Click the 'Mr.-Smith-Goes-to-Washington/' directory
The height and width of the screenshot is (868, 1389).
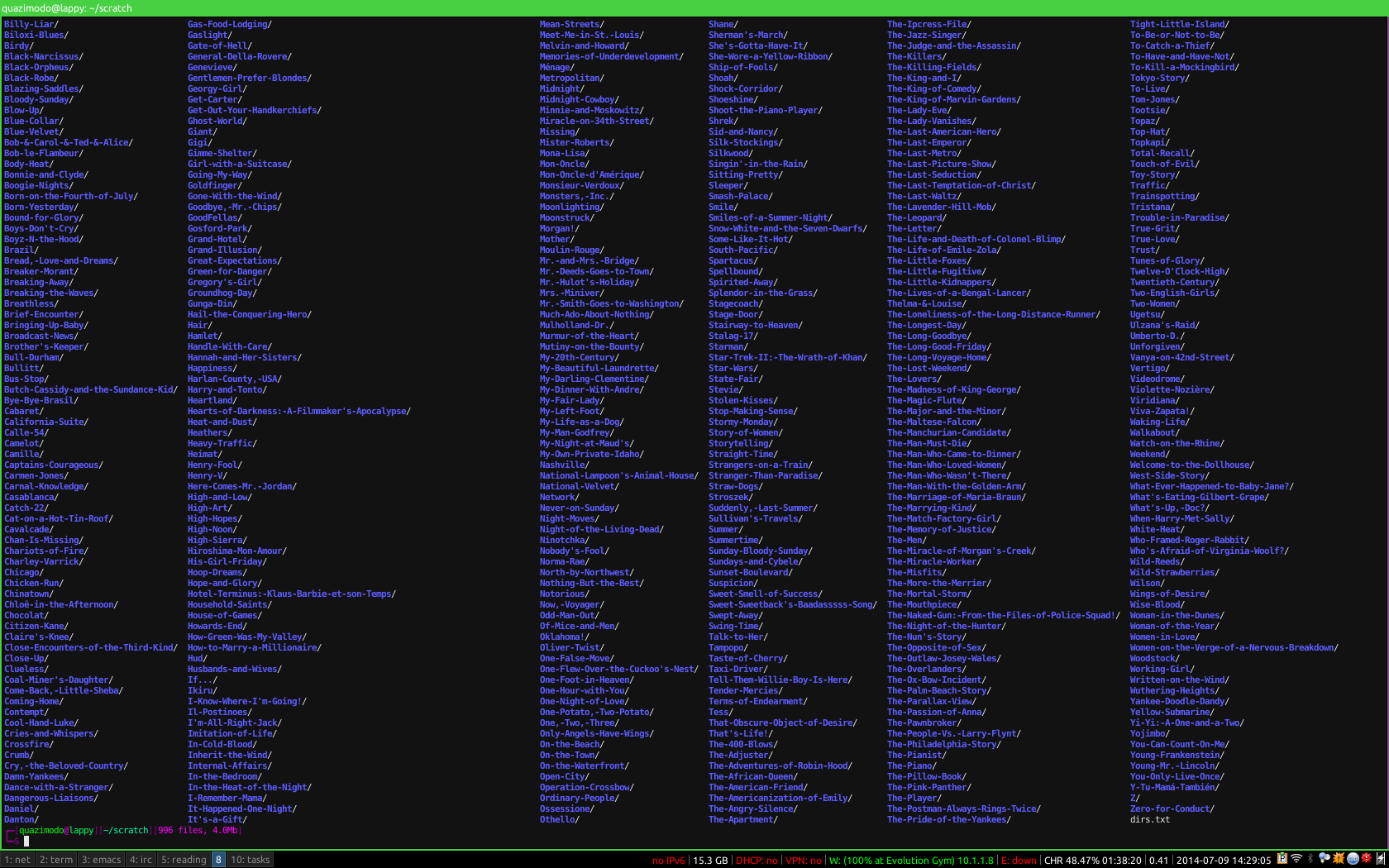pos(612,304)
